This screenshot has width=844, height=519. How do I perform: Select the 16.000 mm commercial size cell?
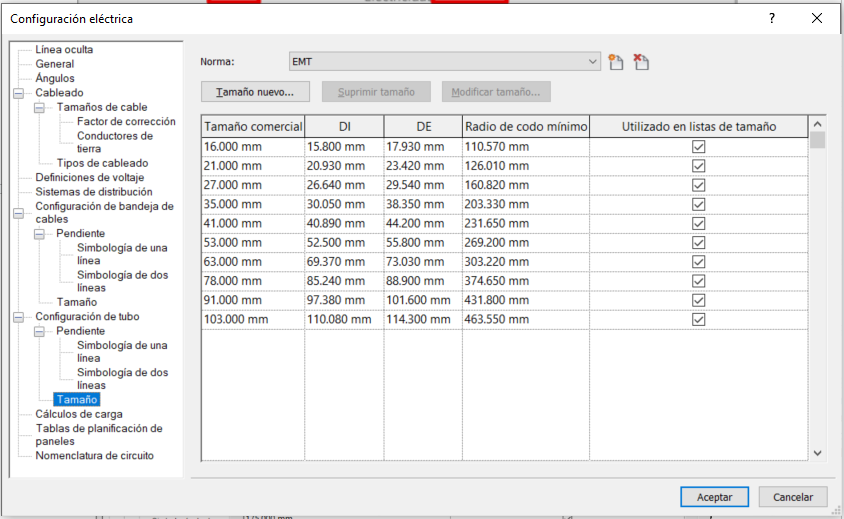(x=253, y=146)
